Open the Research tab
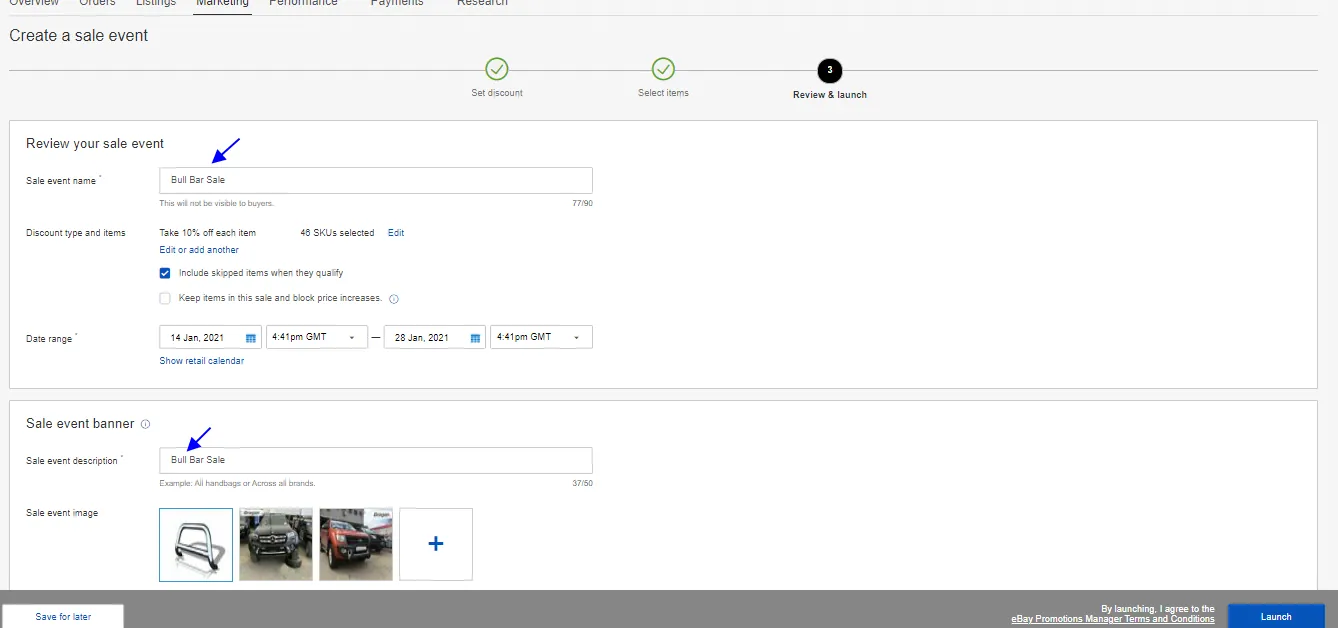Image resolution: width=1338 pixels, height=628 pixels. coord(482,3)
